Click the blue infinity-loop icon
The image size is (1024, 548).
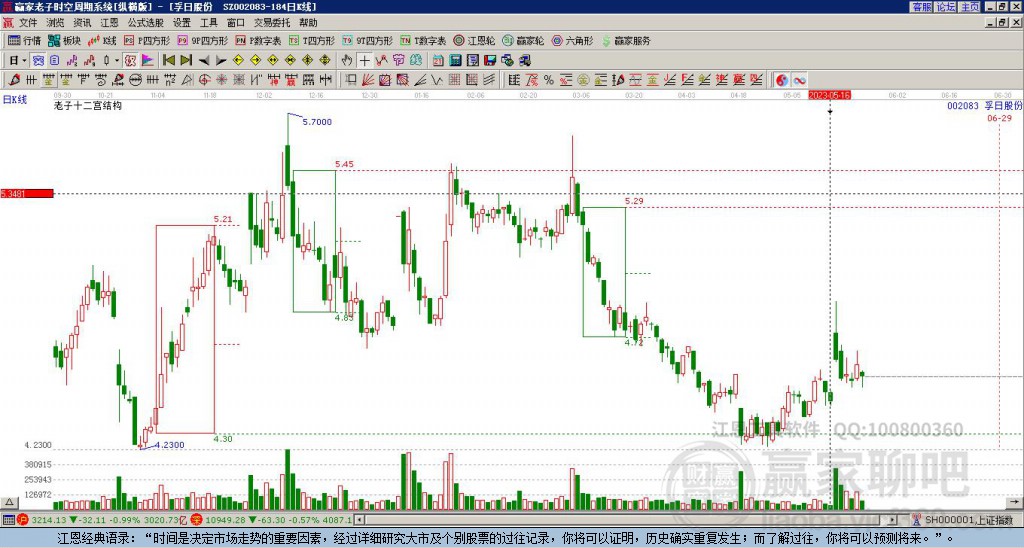799,80
